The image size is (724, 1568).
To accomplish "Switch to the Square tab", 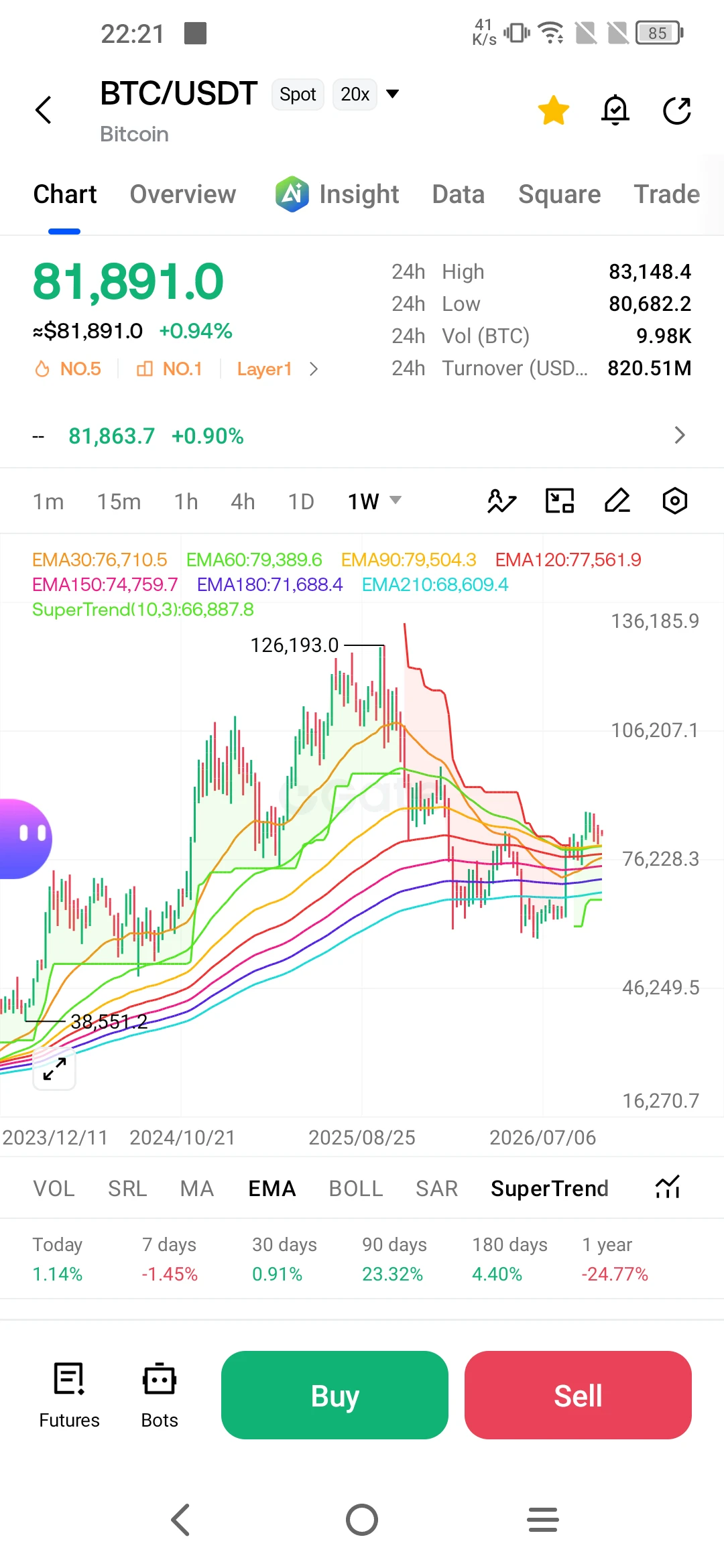I will [x=560, y=194].
